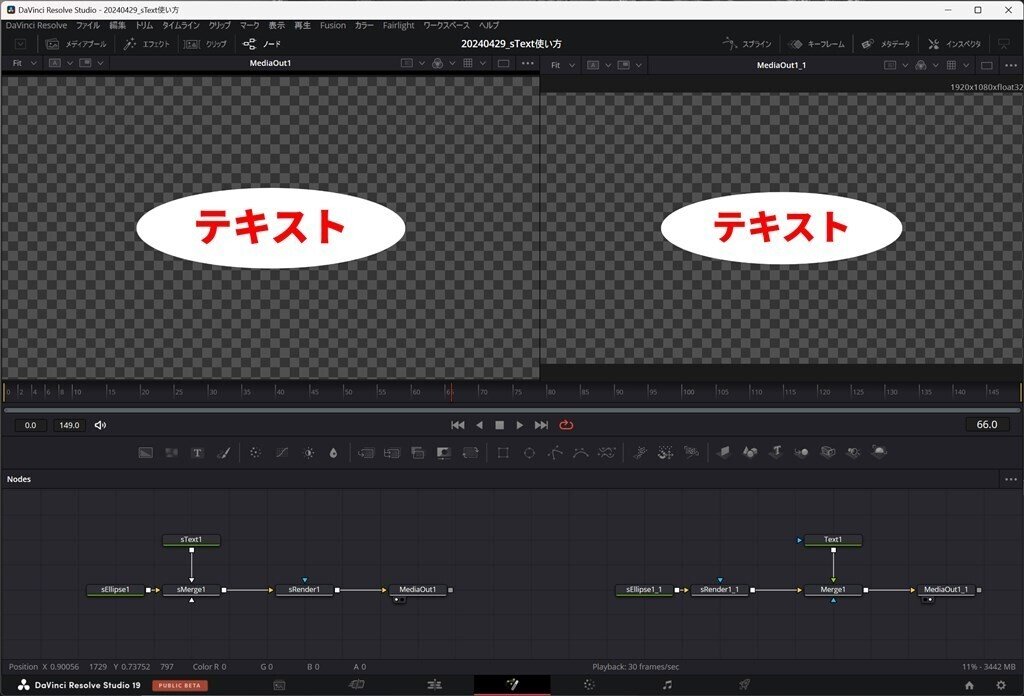The height and width of the screenshot is (696, 1024).
Task: Open the Fairlight menu
Action: click(398, 25)
